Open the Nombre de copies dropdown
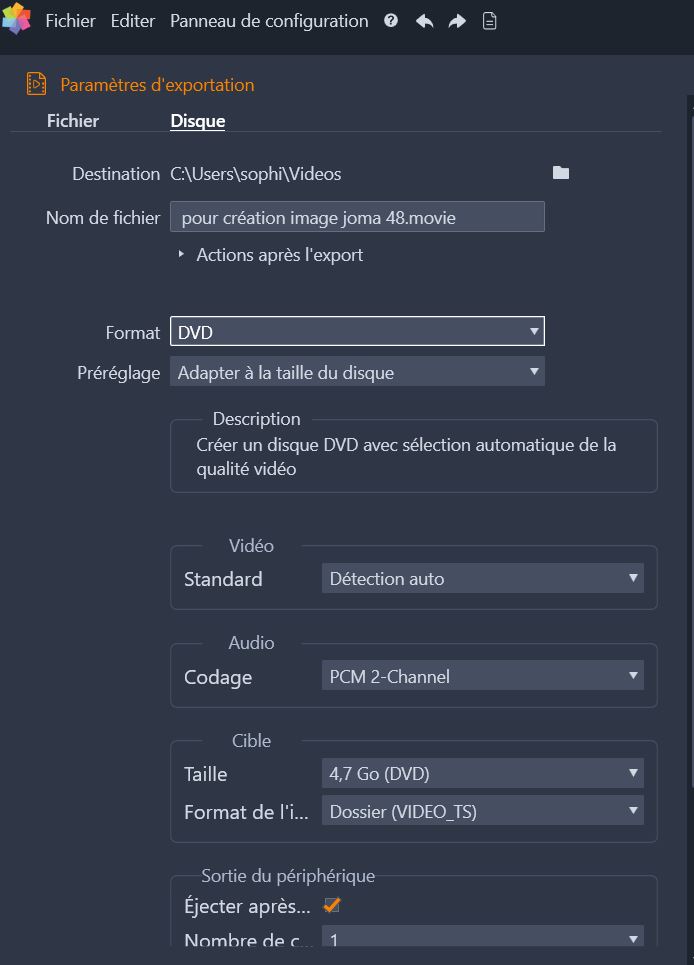Screen dimensions: 694x965 coord(483,937)
